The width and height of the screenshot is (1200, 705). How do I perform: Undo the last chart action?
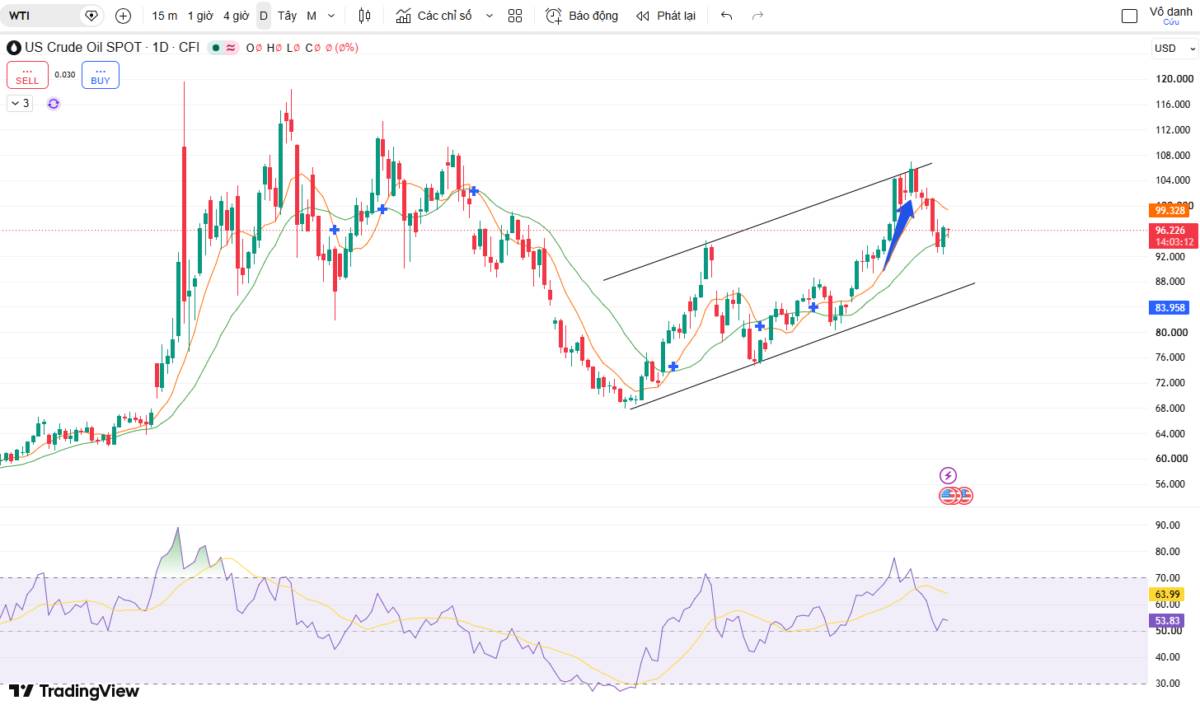[x=726, y=16]
